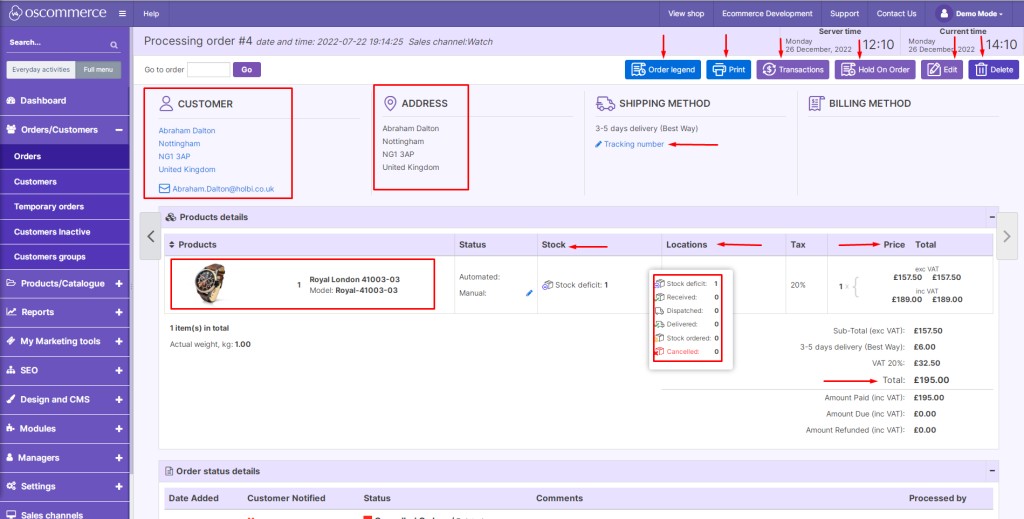Collapse the Products details panel

pyautogui.click(x=992, y=217)
